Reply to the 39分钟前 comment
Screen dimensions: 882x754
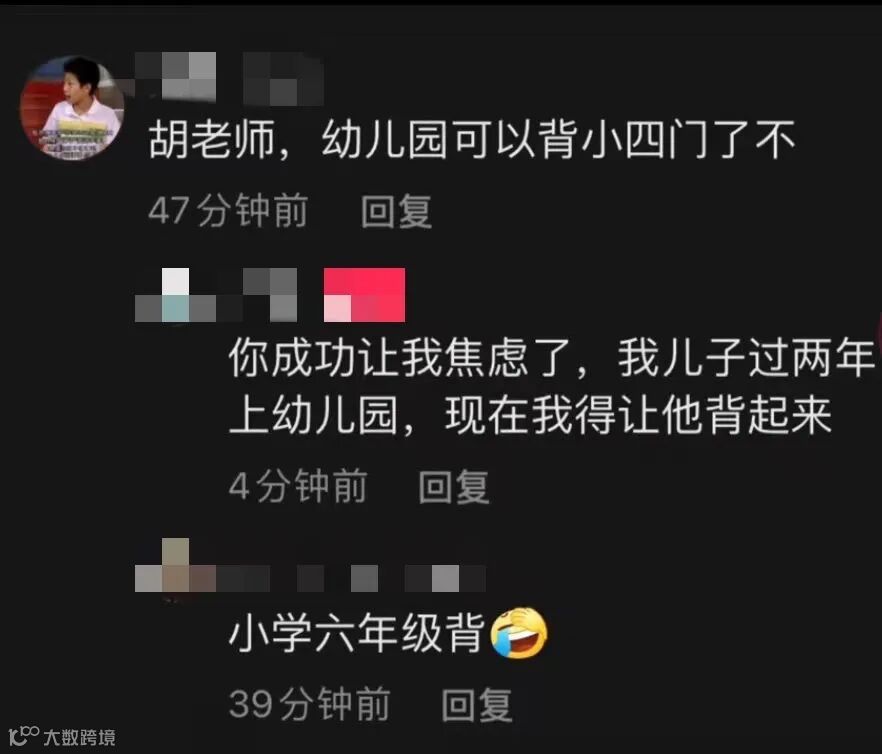pos(476,704)
